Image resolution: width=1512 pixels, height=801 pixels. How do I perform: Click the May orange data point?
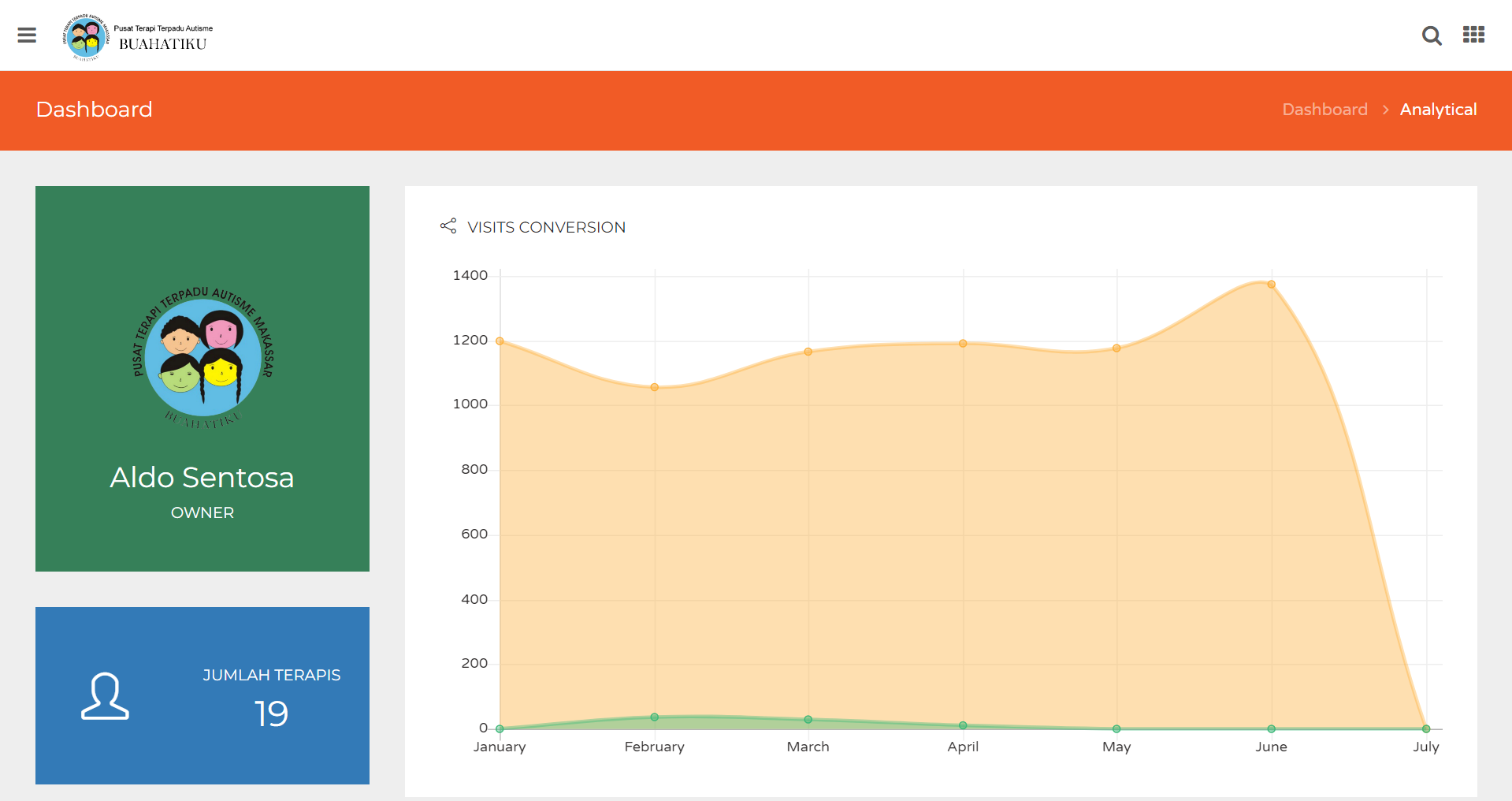[x=1116, y=348]
